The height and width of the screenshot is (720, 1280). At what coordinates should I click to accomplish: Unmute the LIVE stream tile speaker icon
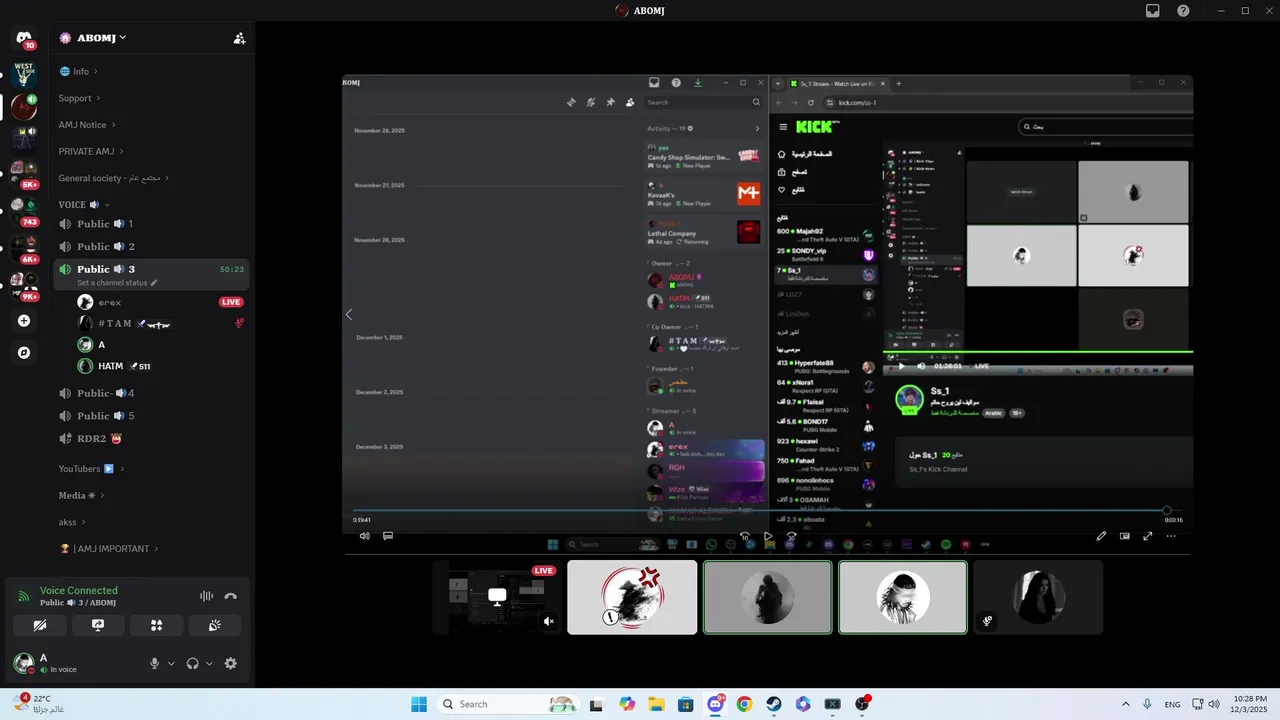(548, 621)
